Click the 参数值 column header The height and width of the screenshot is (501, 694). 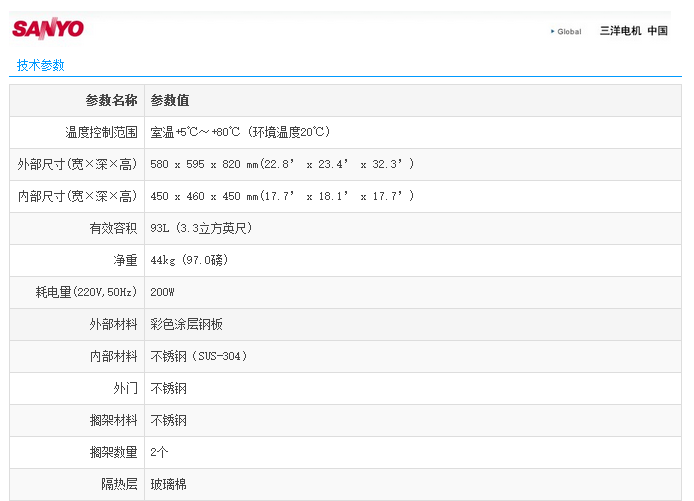coord(170,100)
